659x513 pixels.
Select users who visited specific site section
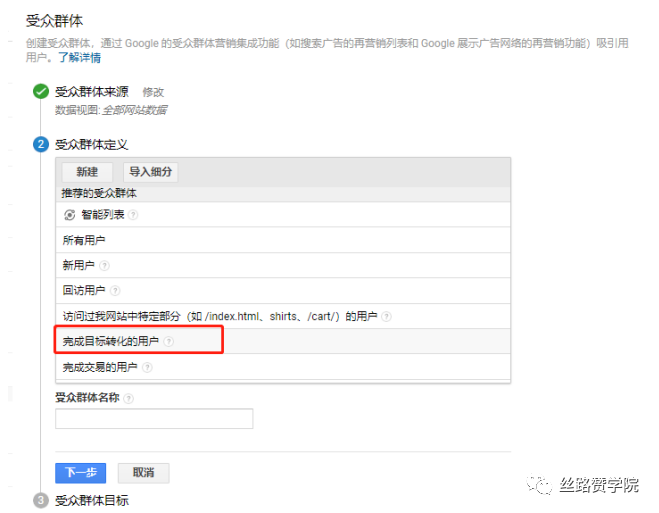(x=283, y=316)
